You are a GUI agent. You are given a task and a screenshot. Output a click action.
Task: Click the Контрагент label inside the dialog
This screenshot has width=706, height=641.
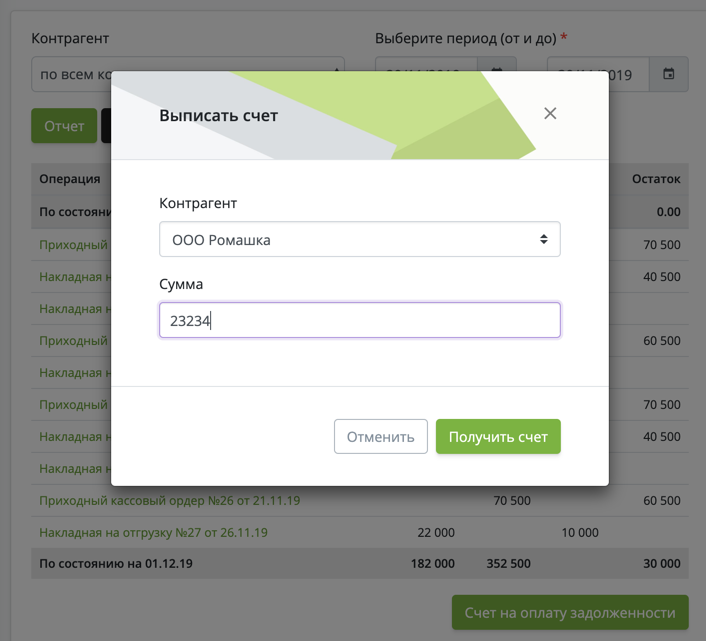coord(198,203)
